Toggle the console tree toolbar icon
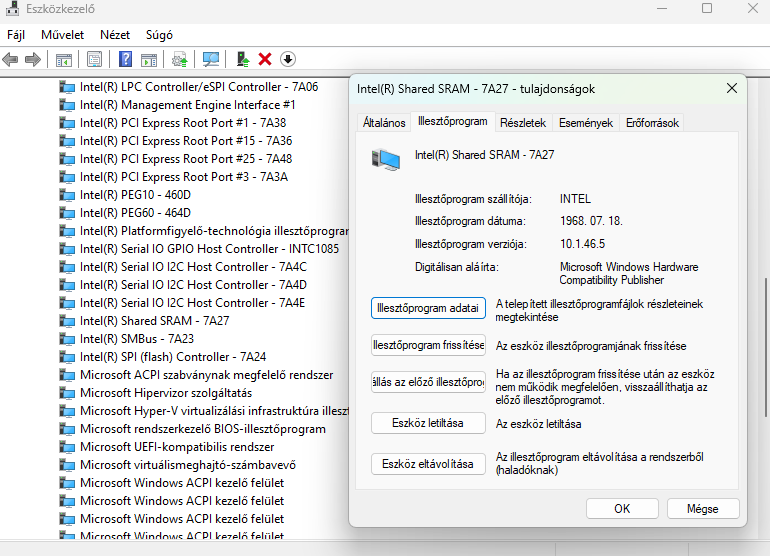Image resolution: width=770 pixels, height=556 pixels. (x=64, y=60)
